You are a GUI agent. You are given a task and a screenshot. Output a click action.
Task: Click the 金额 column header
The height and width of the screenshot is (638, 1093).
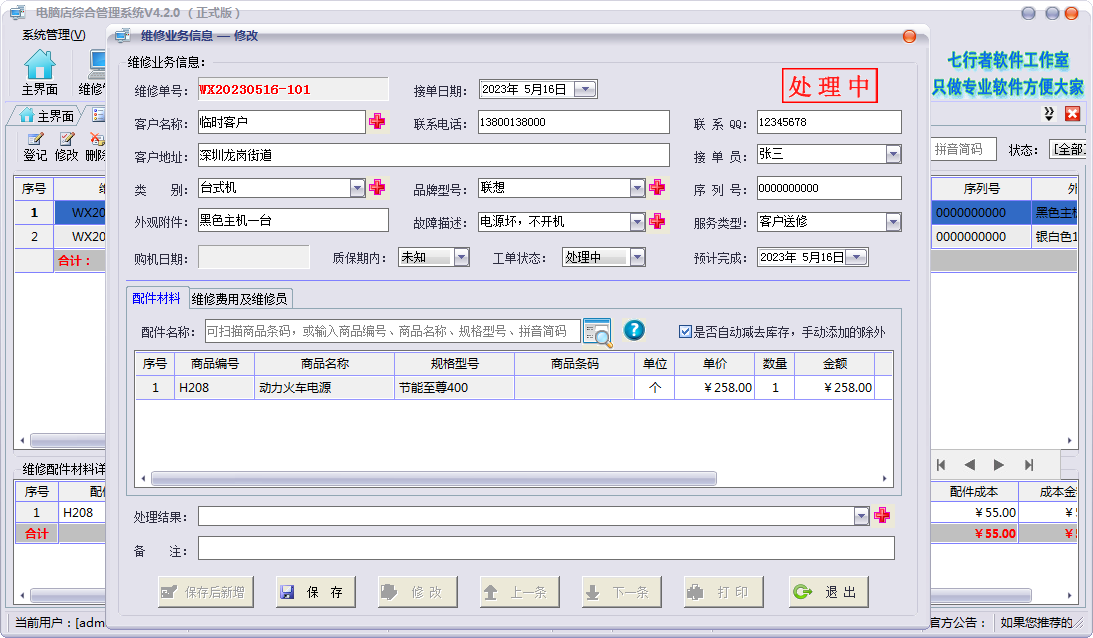(x=835, y=363)
